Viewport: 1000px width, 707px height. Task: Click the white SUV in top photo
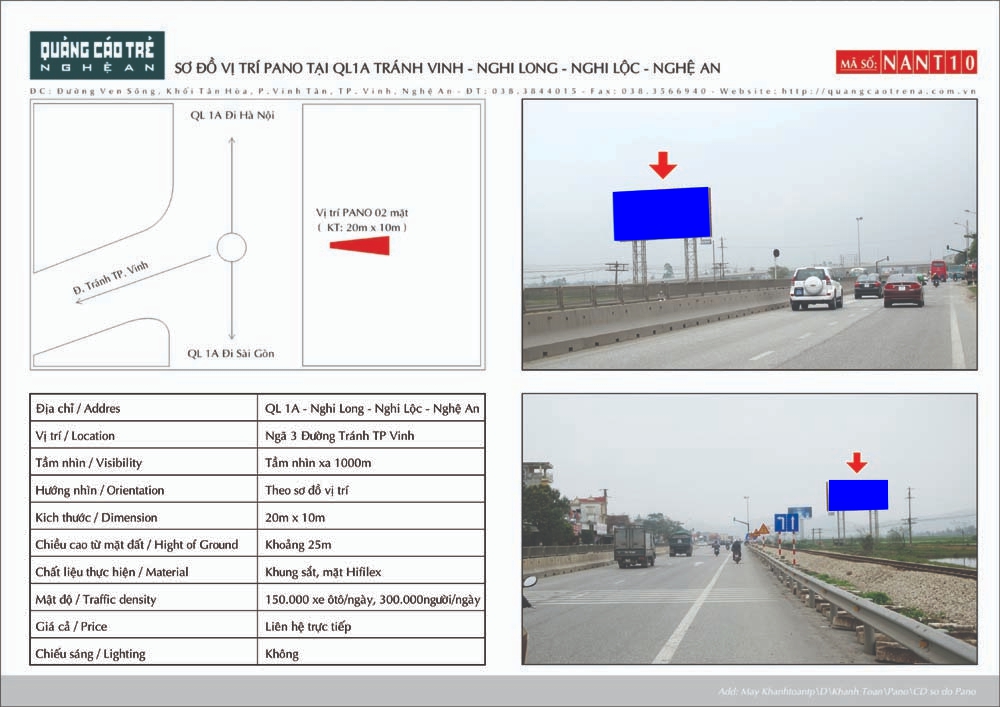tap(816, 288)
